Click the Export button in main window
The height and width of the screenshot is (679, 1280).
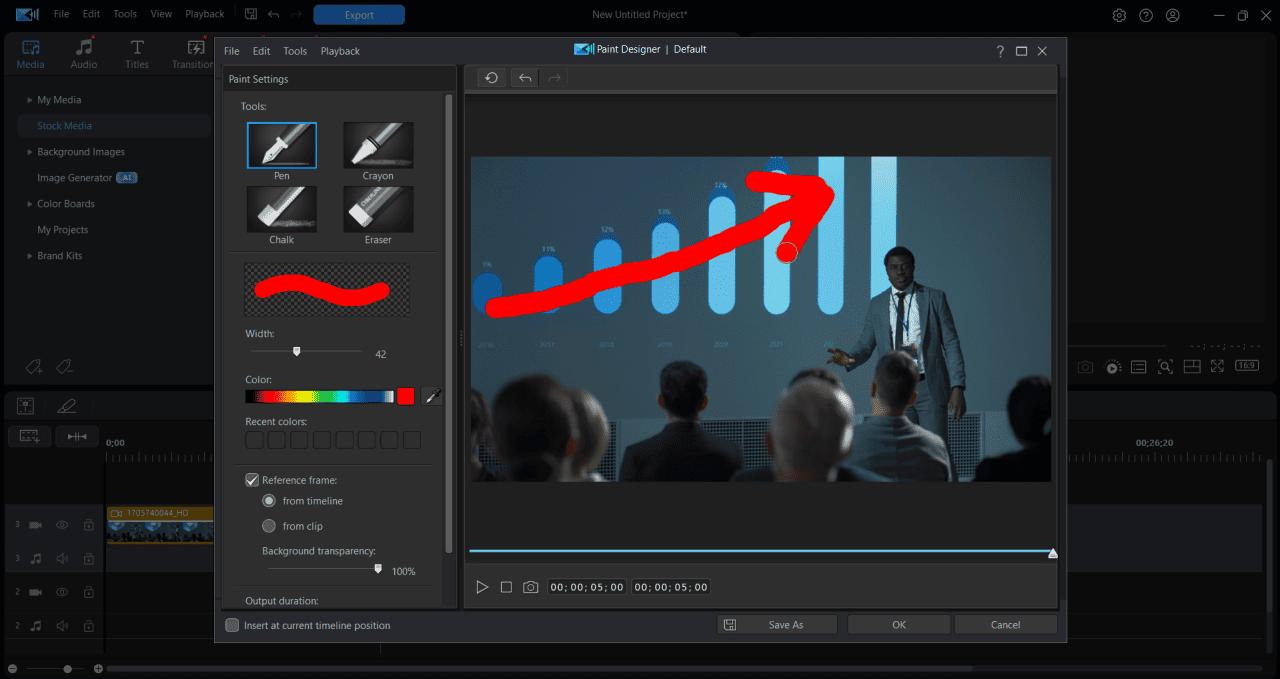[359, 15]
